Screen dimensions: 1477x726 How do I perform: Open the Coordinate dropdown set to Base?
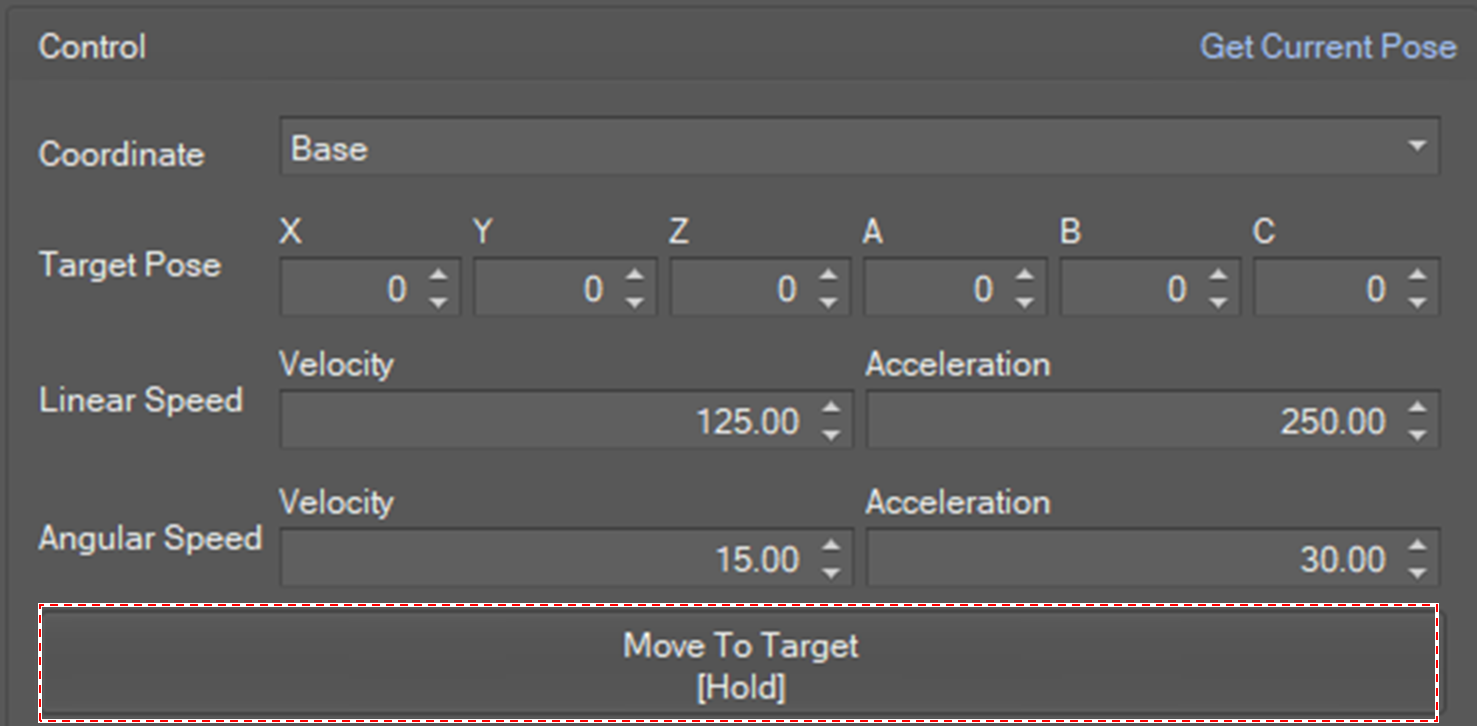(858, 147)
